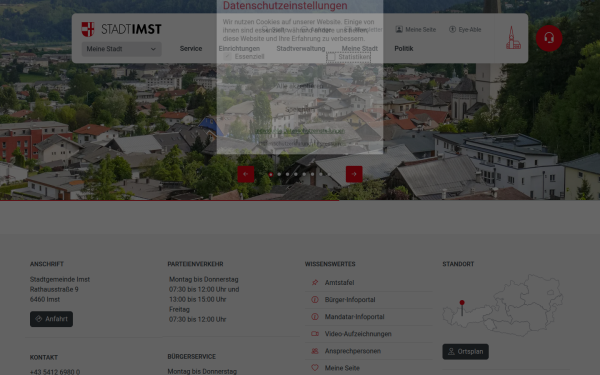Click the BÜRGERSERVICE heading
The image size is (600, 375).
[x=191, y=356]
